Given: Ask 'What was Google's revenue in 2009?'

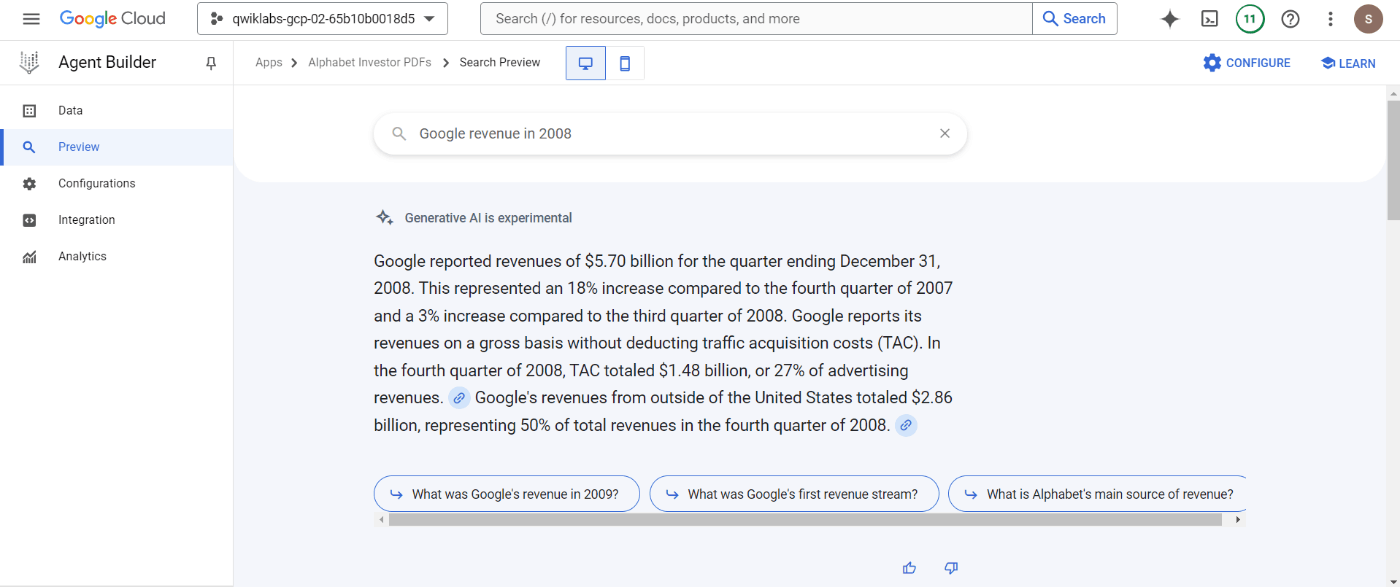Looking at the screenshot, I should 506,494.
